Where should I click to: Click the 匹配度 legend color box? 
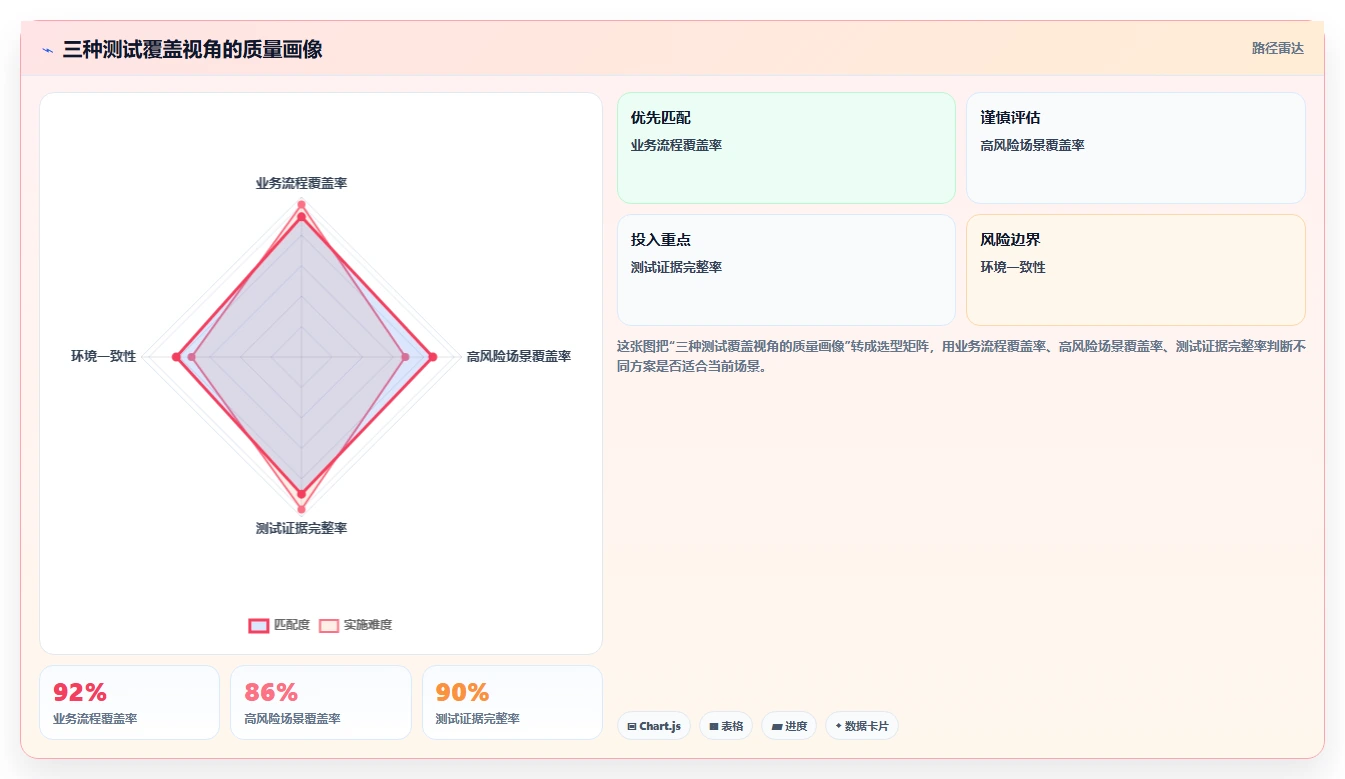[x=258, y=625]
